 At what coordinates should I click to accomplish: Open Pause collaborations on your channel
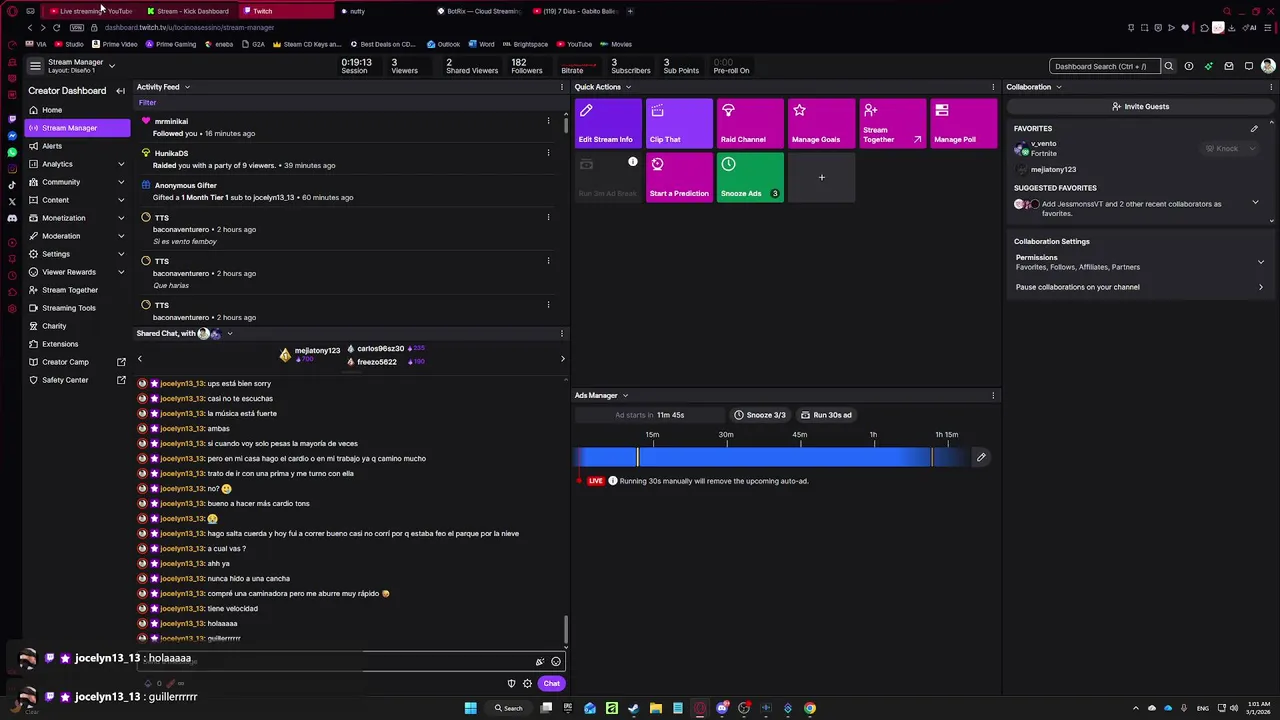1139,287
